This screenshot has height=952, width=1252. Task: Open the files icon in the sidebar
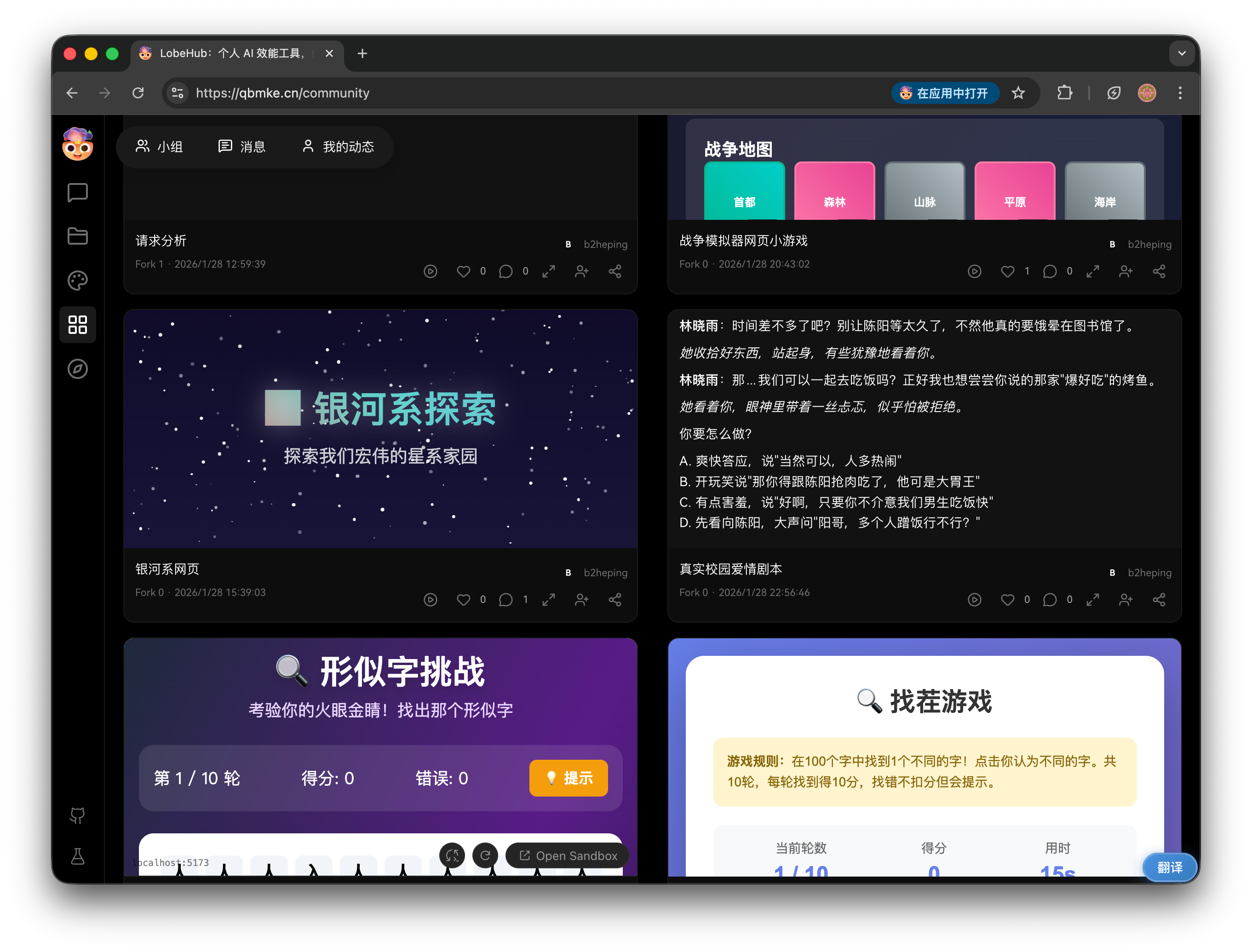pyautogui.click(x=77, y=236)
